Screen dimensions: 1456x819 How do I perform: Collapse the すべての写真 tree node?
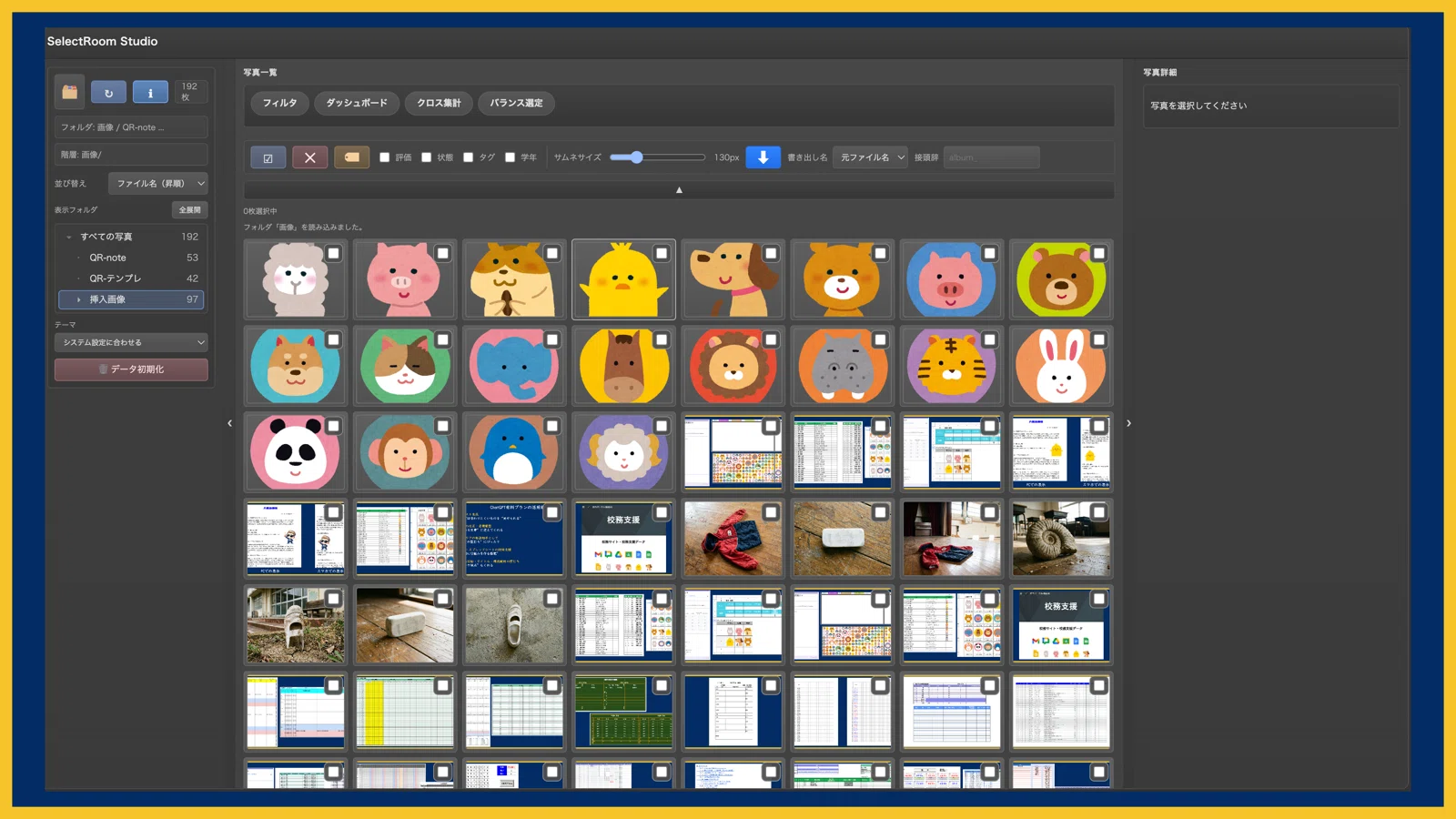tap(69, 237)
